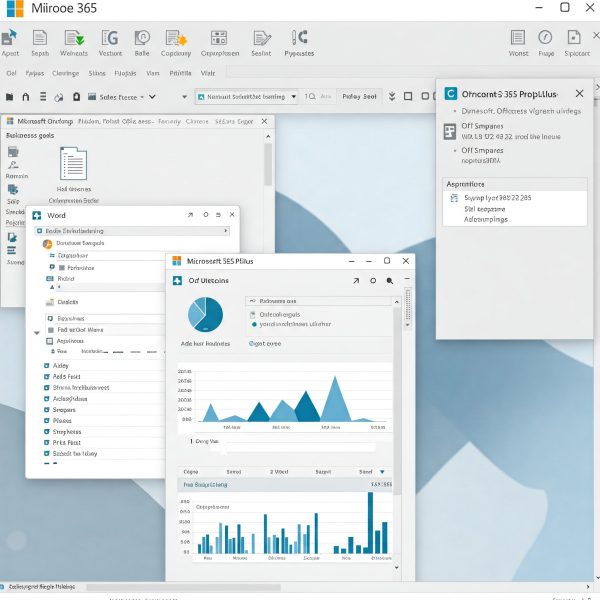Toggle the Pilsess checkbox

[x=47, y=421]
